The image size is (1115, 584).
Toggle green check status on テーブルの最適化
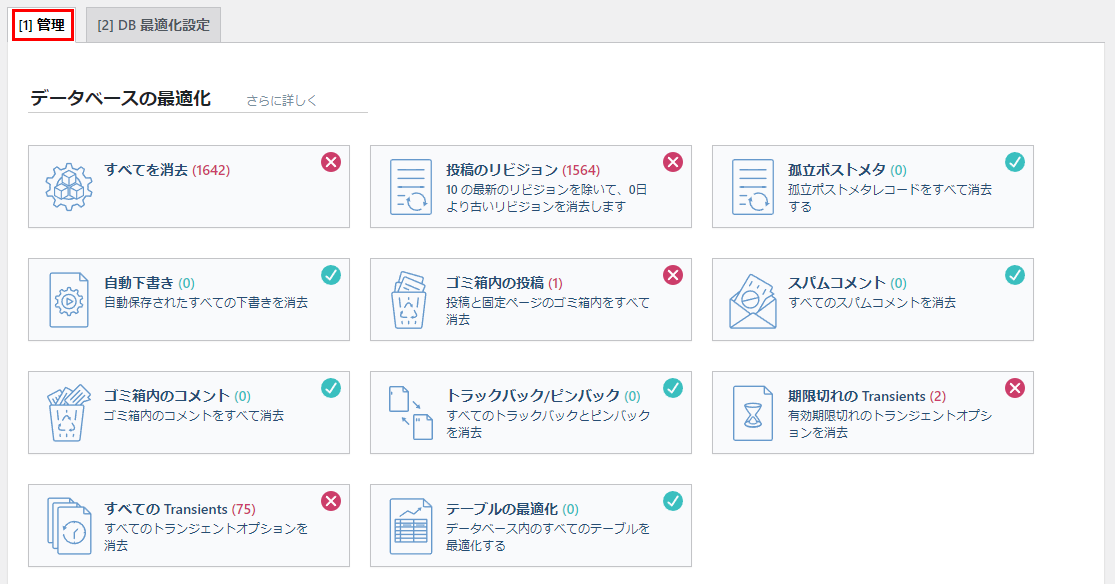click(x=673, y=501)
